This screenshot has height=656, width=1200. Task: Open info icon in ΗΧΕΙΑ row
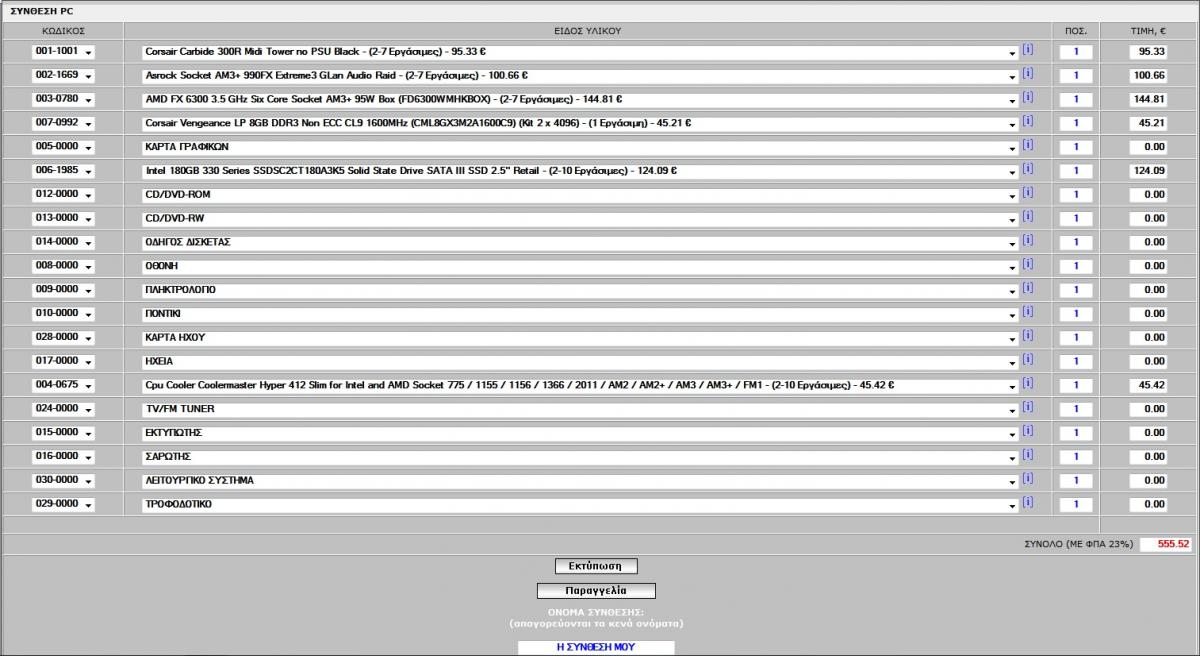pos(1027,359)
